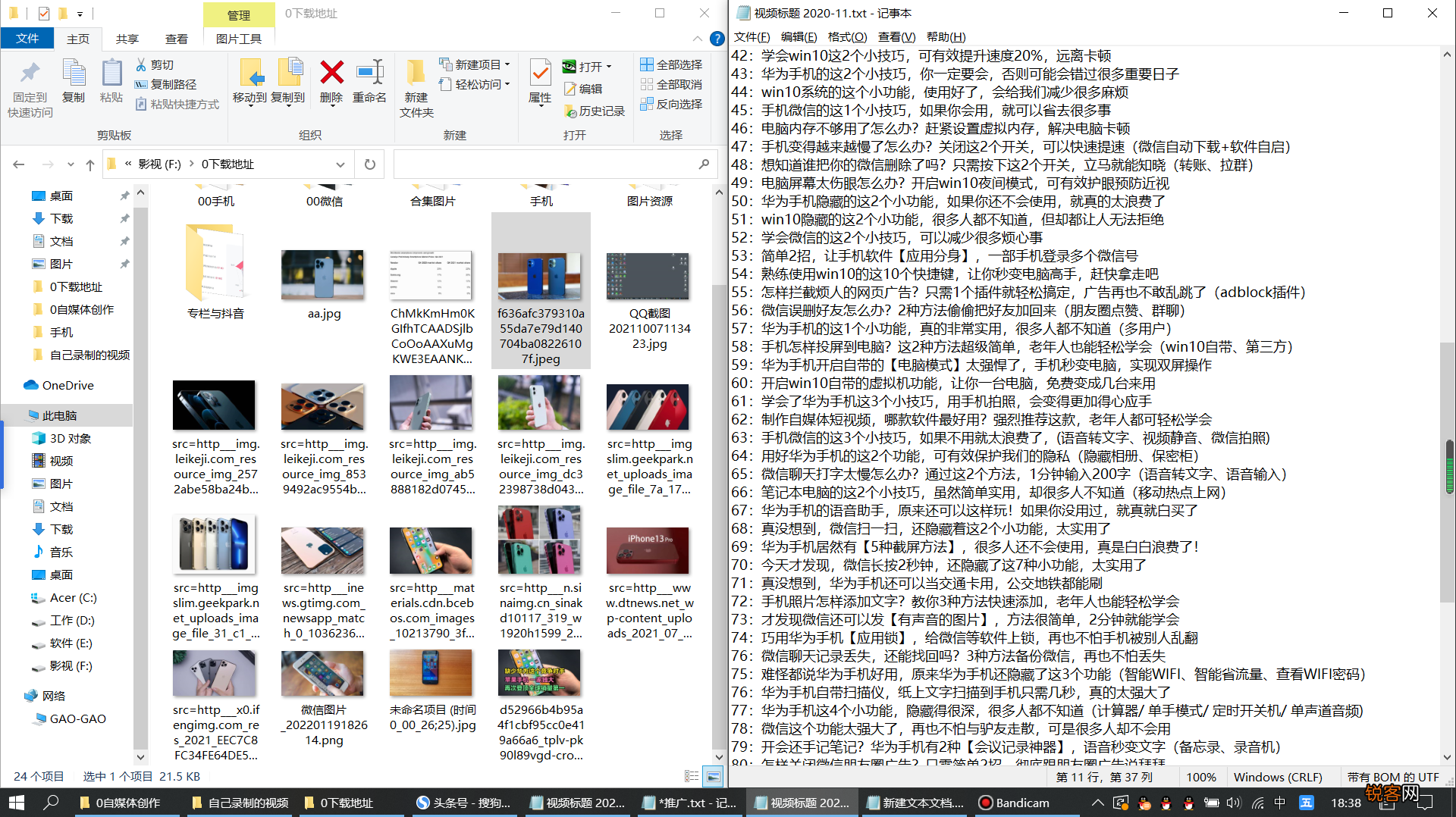Select the aa.jpg thumbnail
1456x817 pixels.
tap(322, 274)
